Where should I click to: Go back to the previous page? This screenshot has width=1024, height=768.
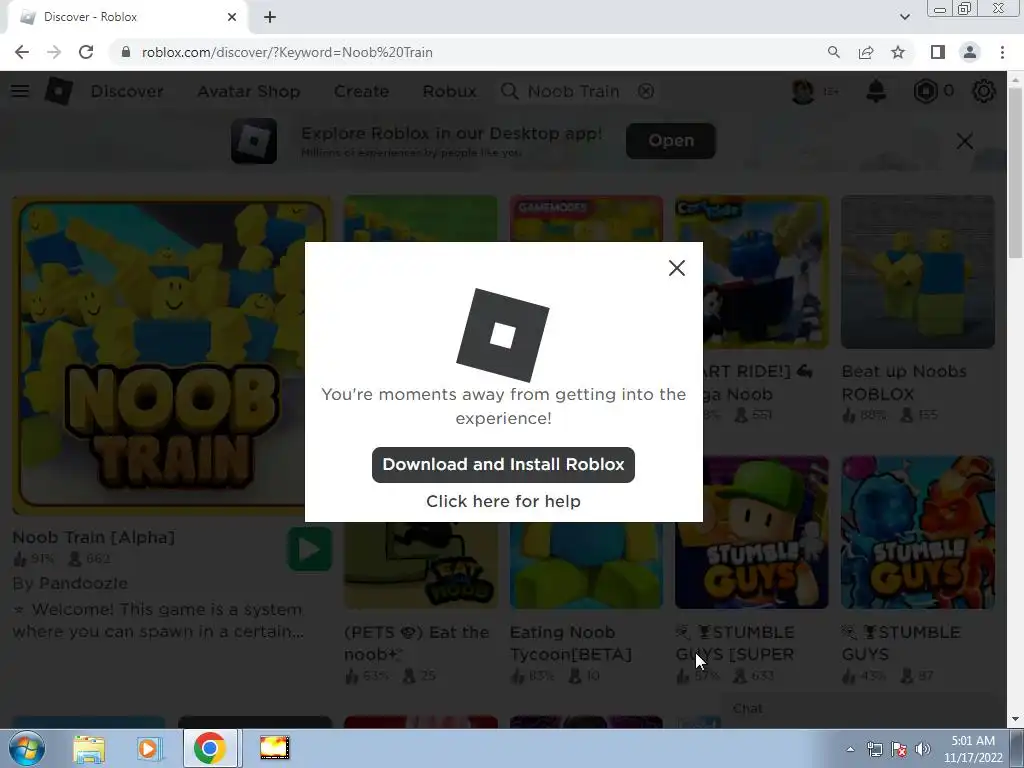pos(22,52)
